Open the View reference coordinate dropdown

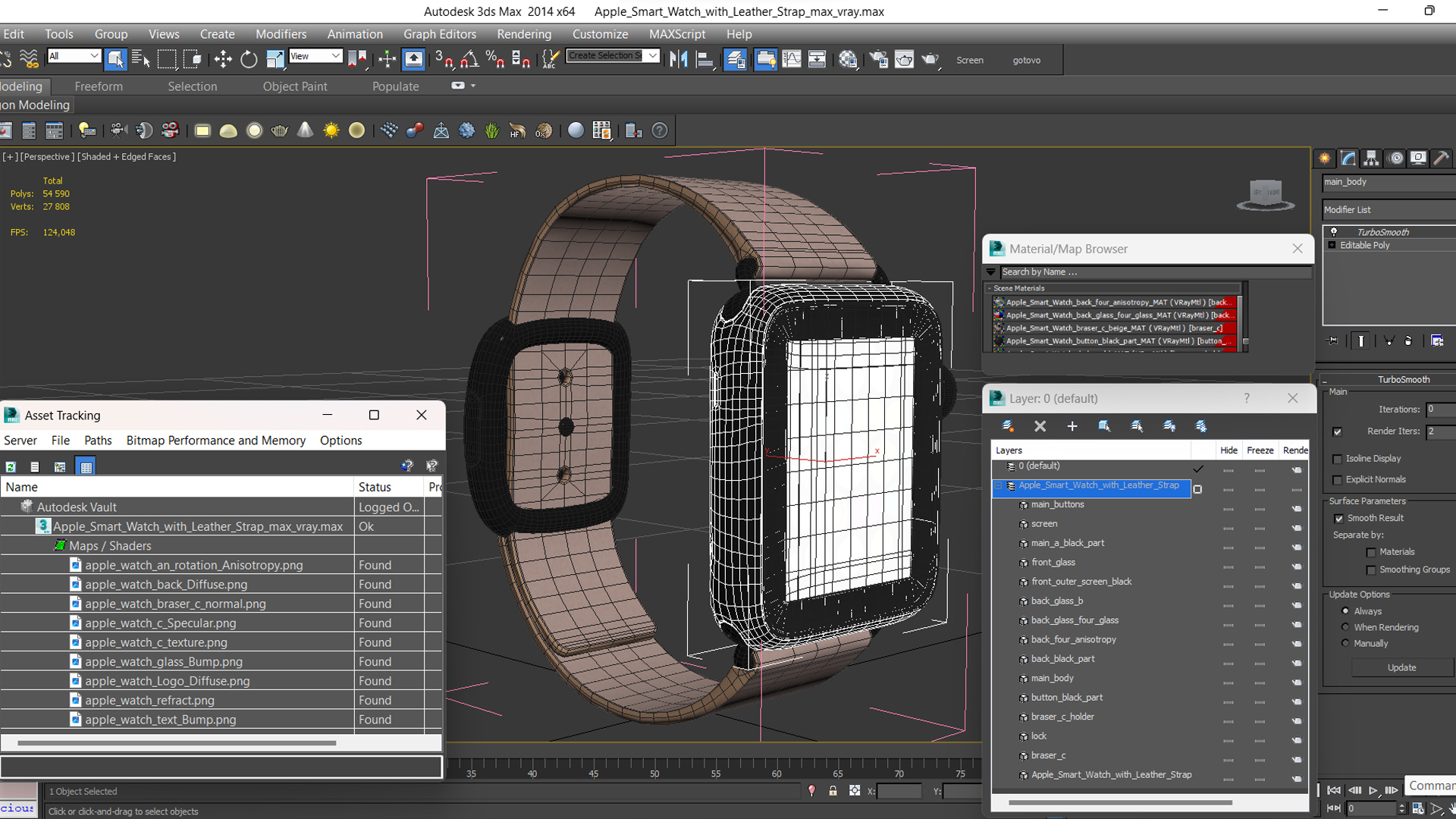(315, 56)
